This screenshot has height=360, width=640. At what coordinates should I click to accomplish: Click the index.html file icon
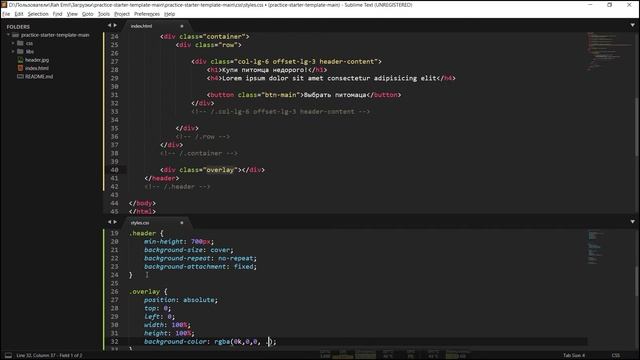pos(20,68)
